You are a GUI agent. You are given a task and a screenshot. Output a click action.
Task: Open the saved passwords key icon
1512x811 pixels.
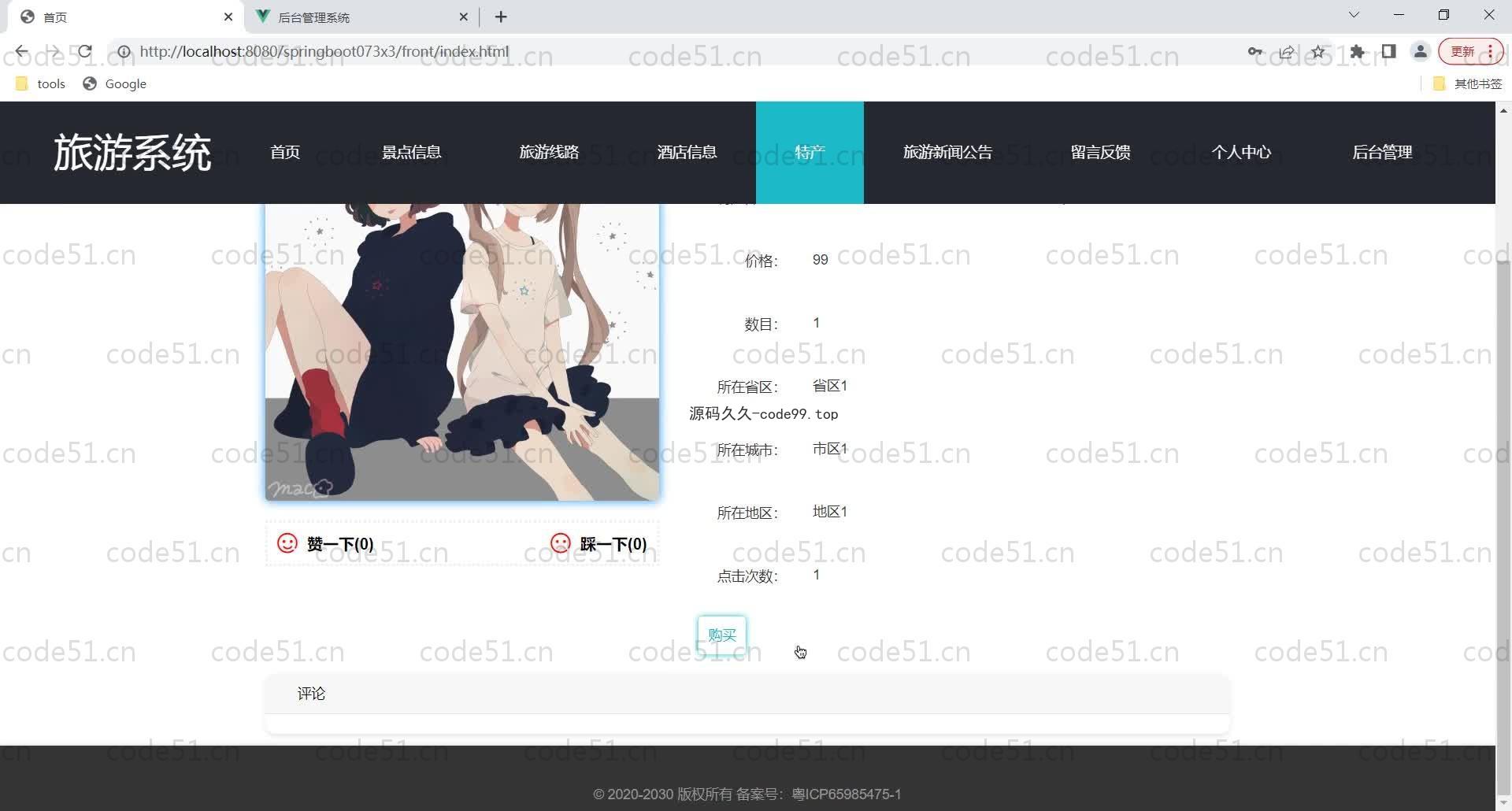tap(1254, 52)
